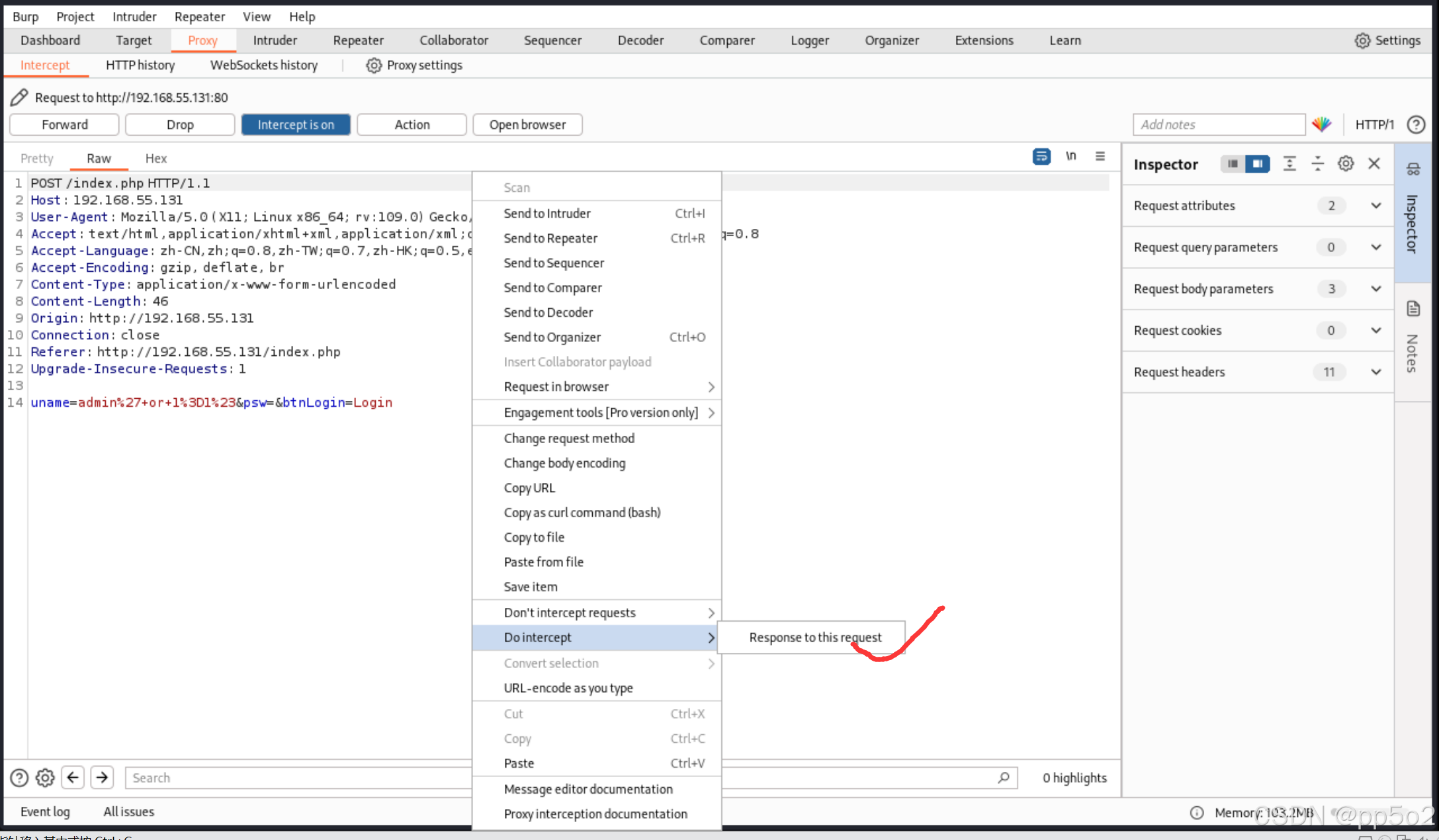This screenshot has width=1439, height=840.
Task: Expand the Request headers section
Action: pos(1376,372)
